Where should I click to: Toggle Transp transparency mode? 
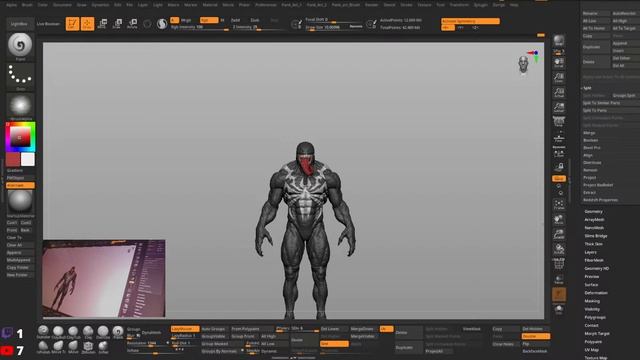(559, 280)
